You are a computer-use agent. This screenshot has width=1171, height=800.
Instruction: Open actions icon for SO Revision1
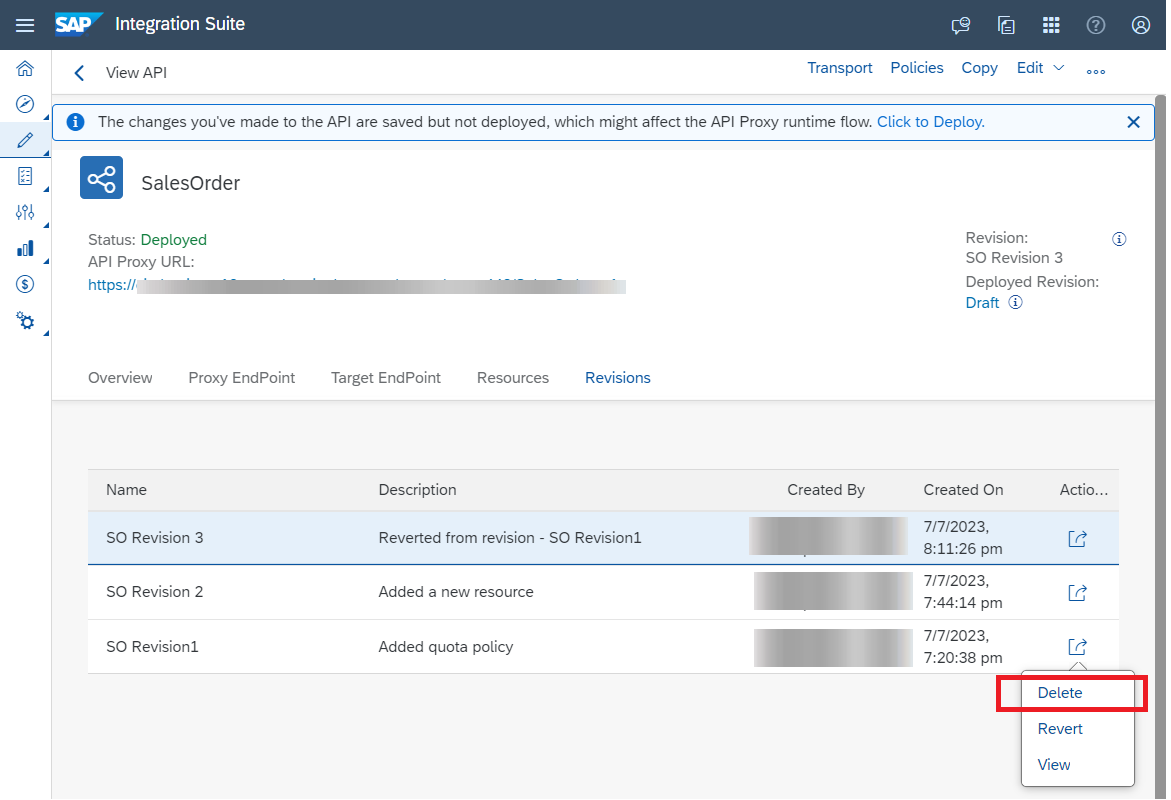coord(1077,647)
